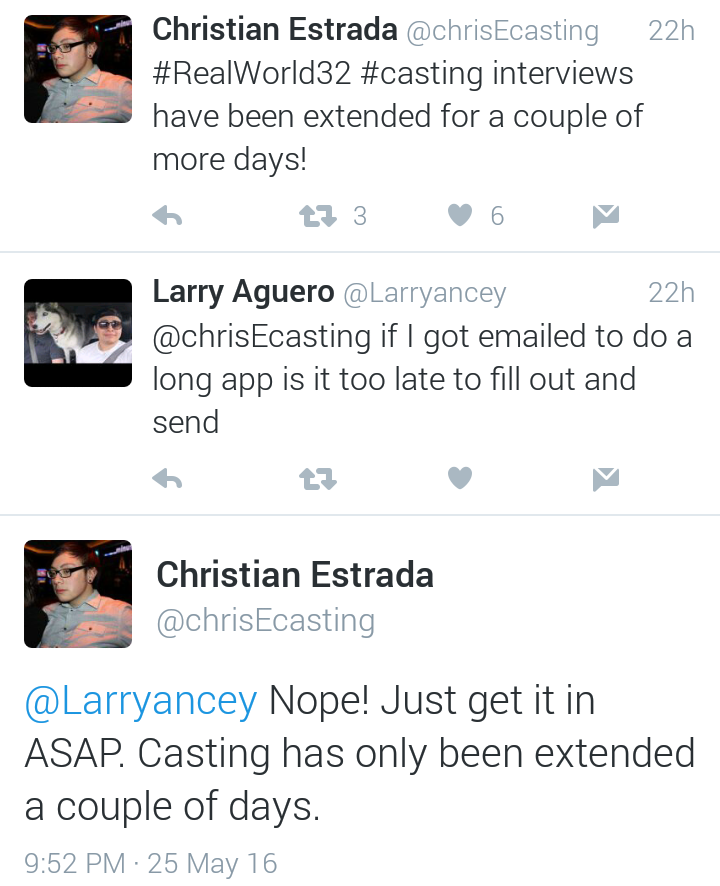This screenshot has height=886, width=720.
Task: Like Larry Aguero's tweet
Action: click(x=459, y=479)
